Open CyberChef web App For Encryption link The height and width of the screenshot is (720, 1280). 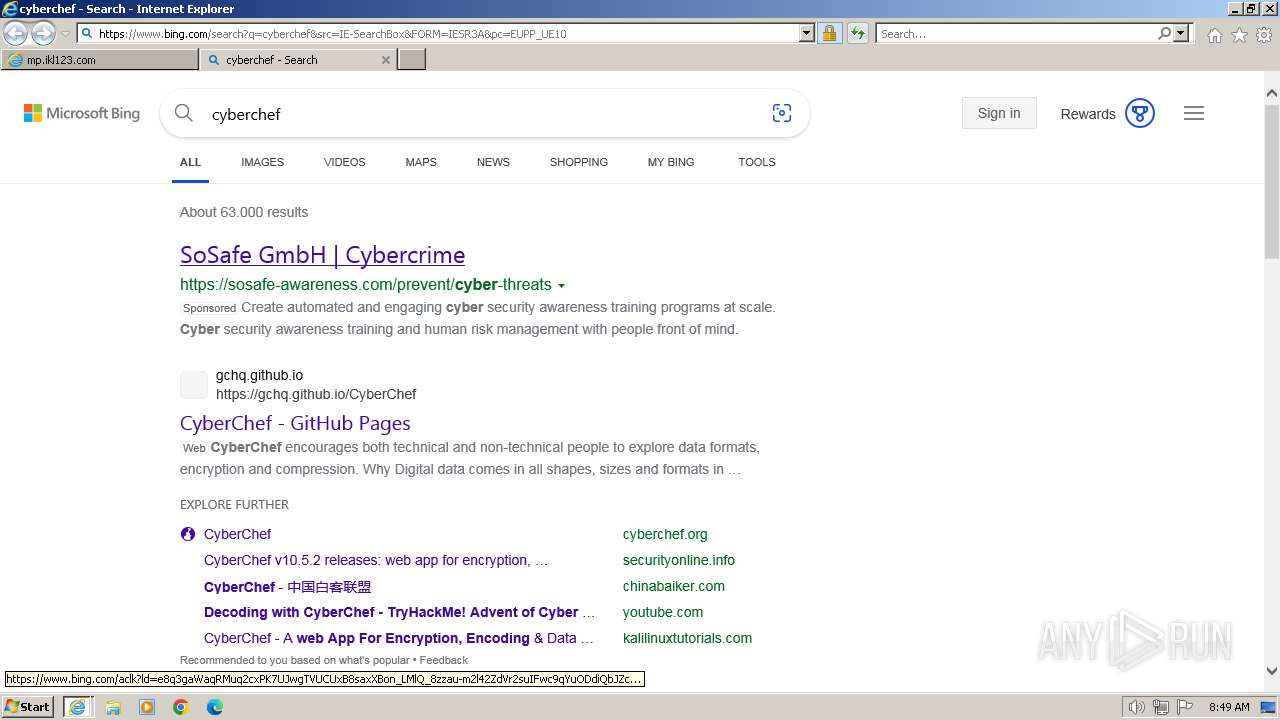(398, 638)
